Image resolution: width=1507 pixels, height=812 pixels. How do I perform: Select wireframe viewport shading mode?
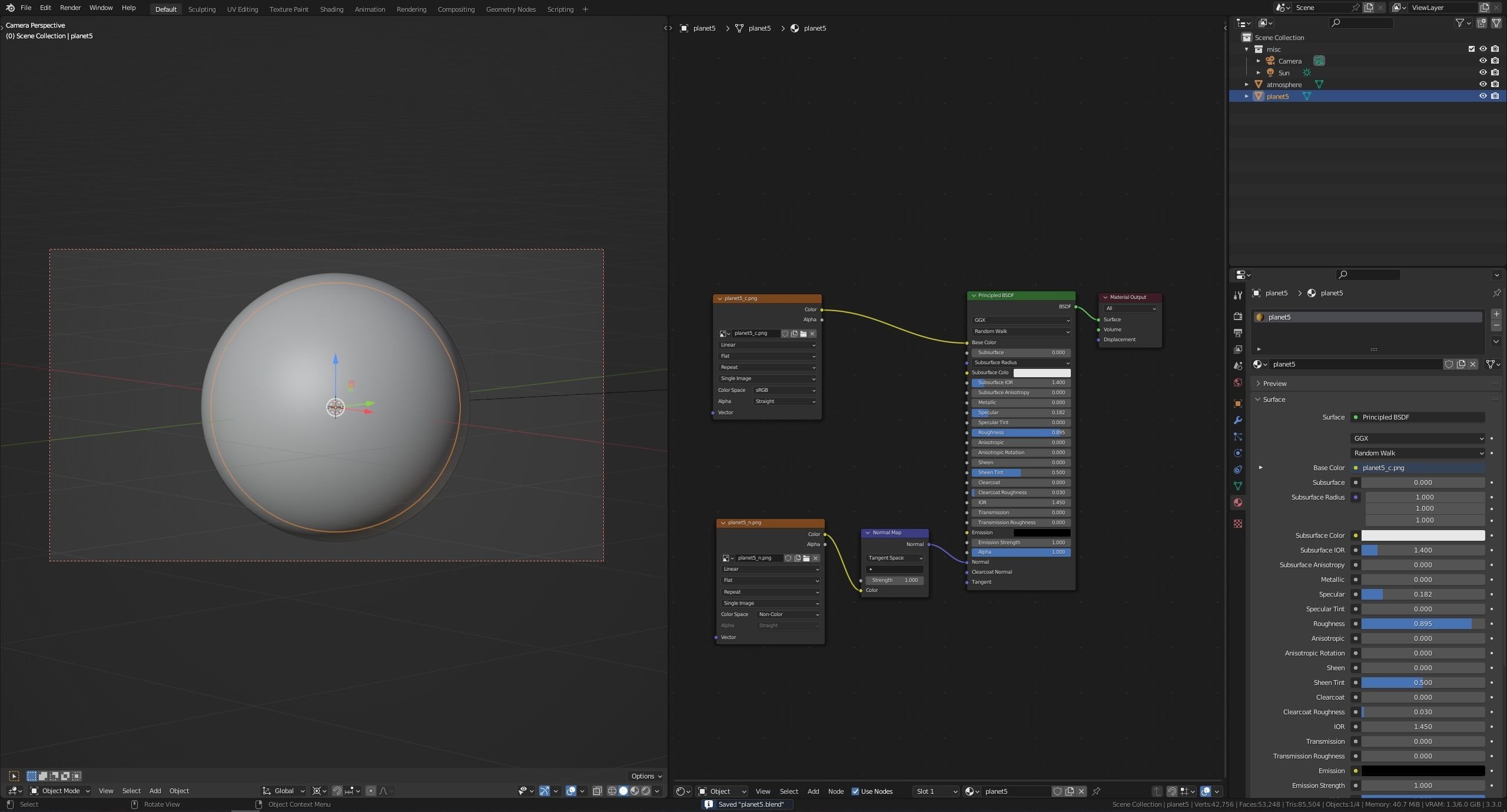[612, 791]
